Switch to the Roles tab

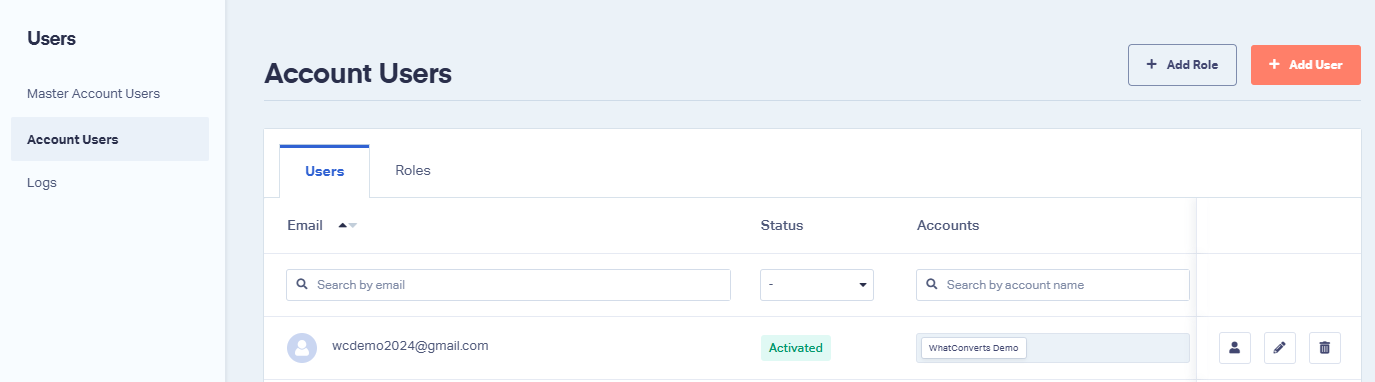click(413, 171)
